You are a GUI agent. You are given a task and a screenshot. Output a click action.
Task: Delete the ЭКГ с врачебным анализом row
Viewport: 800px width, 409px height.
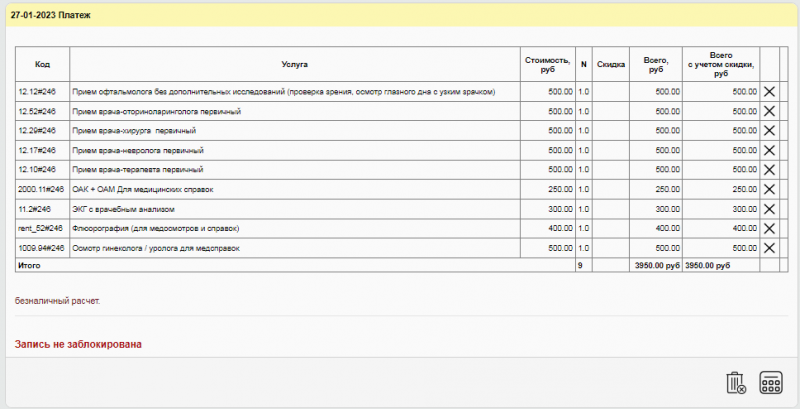pyautogui.click(x=769, y=209)
